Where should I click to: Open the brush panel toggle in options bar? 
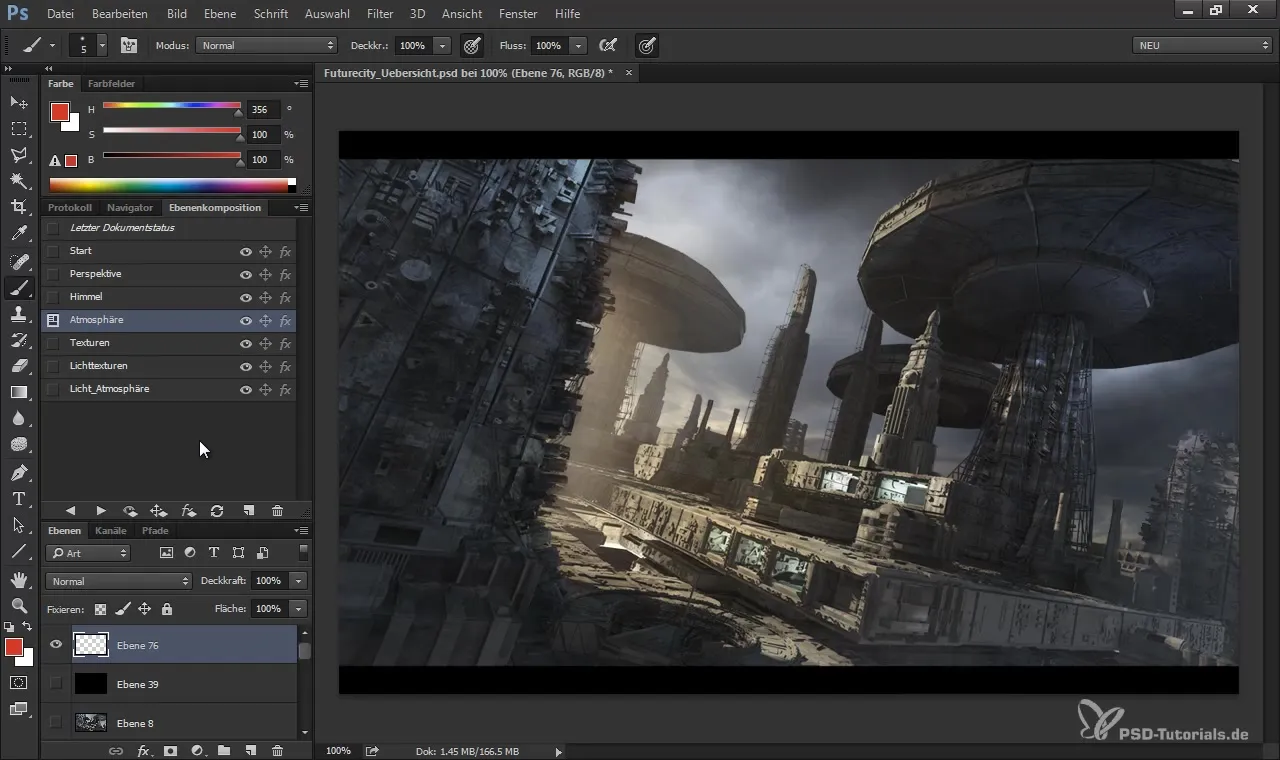129,45
